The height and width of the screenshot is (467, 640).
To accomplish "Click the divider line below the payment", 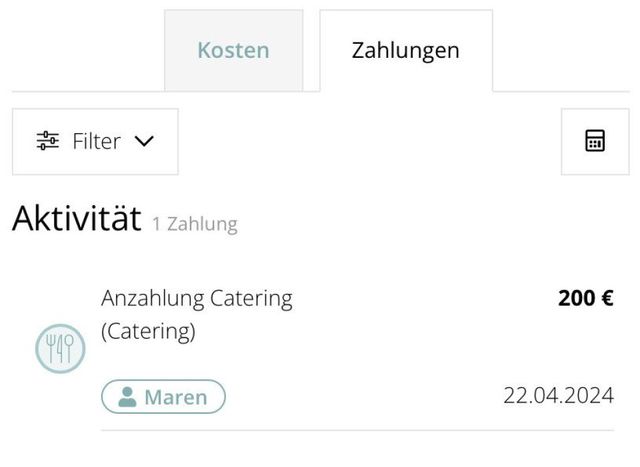I will click(357, 431).
